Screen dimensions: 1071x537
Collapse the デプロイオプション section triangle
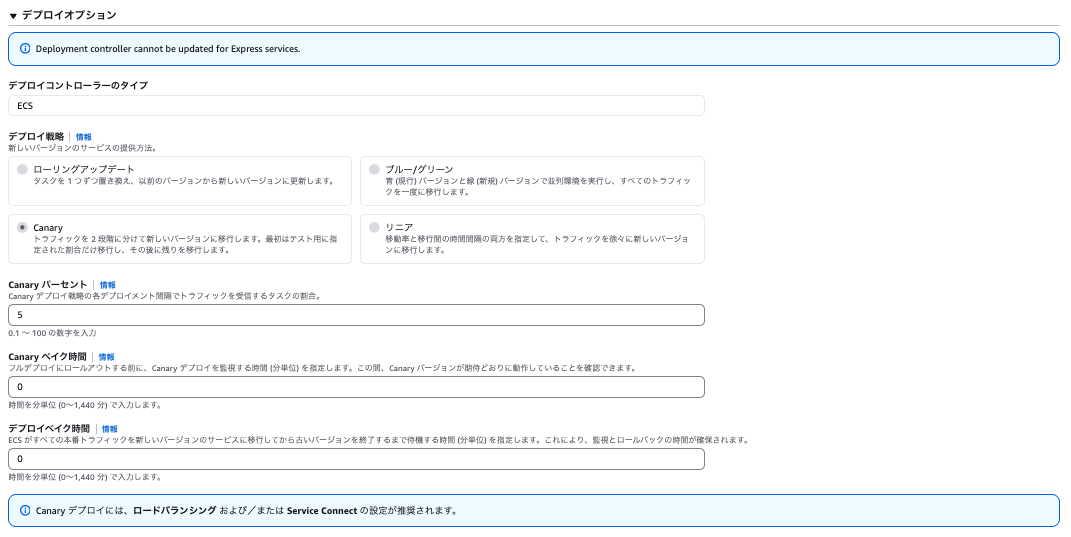coord(12,16)
